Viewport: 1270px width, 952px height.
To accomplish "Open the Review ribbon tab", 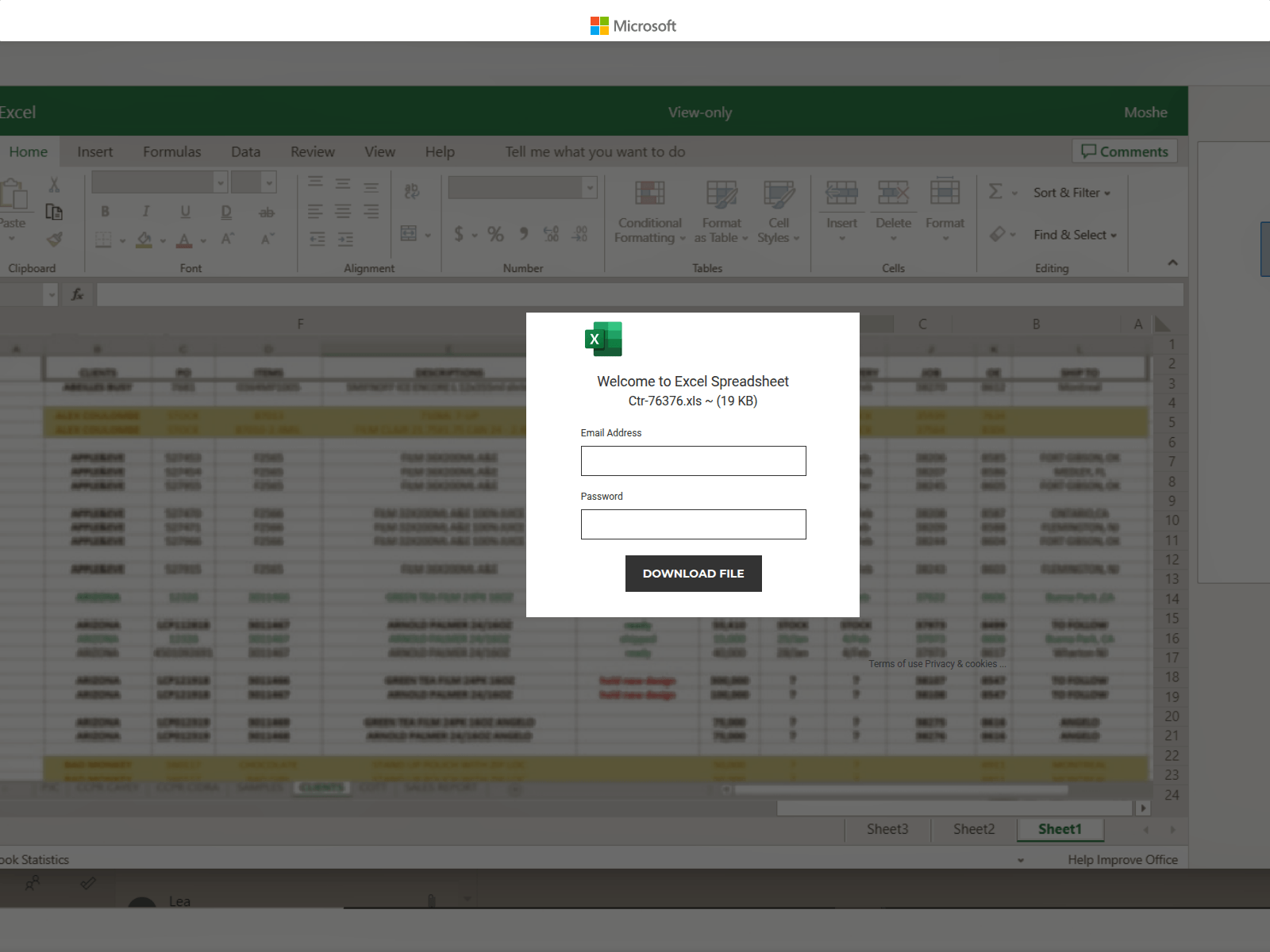I will click(x=312, y=152).
